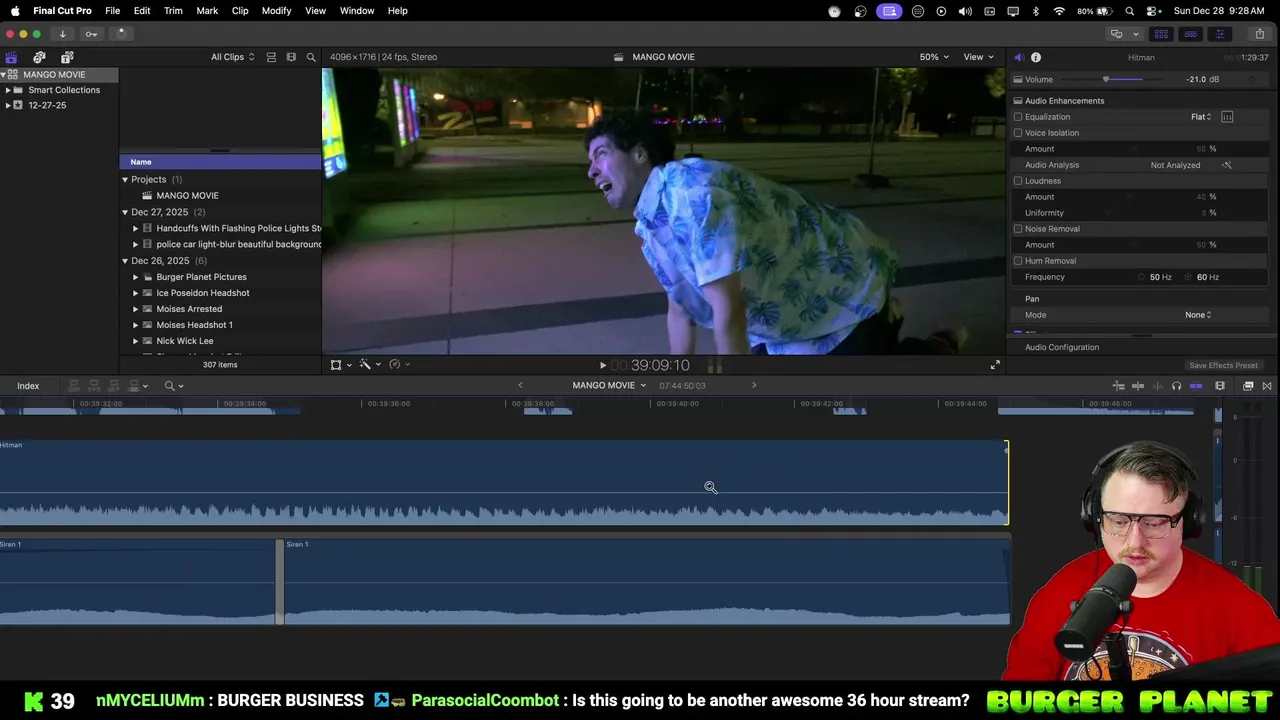Image resolution: width=1280 pixels, height=720 pixels.
Task: Open the Share export button
Action: pos(1259,34)
